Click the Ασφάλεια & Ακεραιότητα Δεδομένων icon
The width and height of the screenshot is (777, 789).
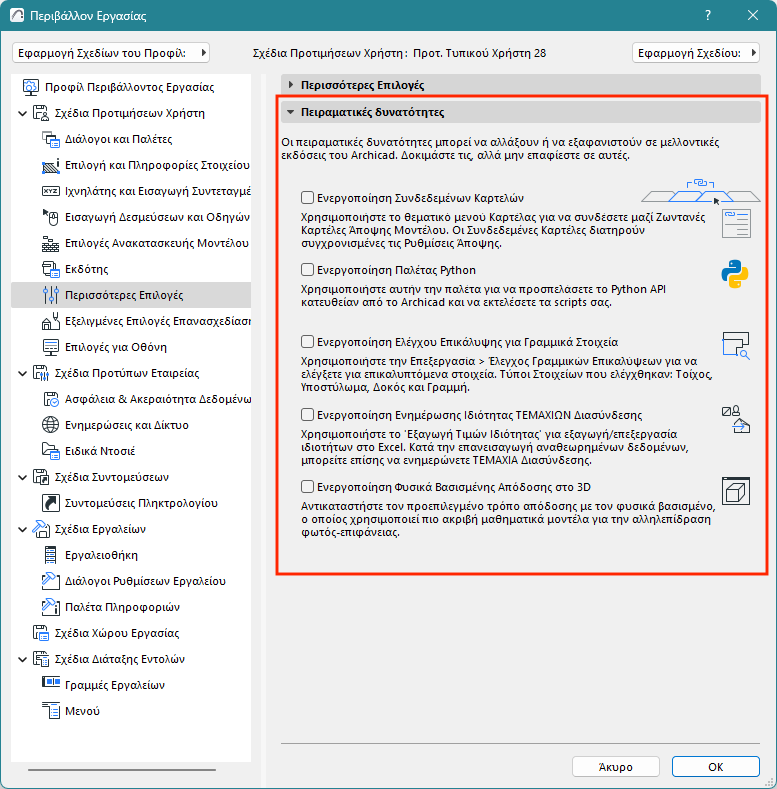tap(50, 399)
